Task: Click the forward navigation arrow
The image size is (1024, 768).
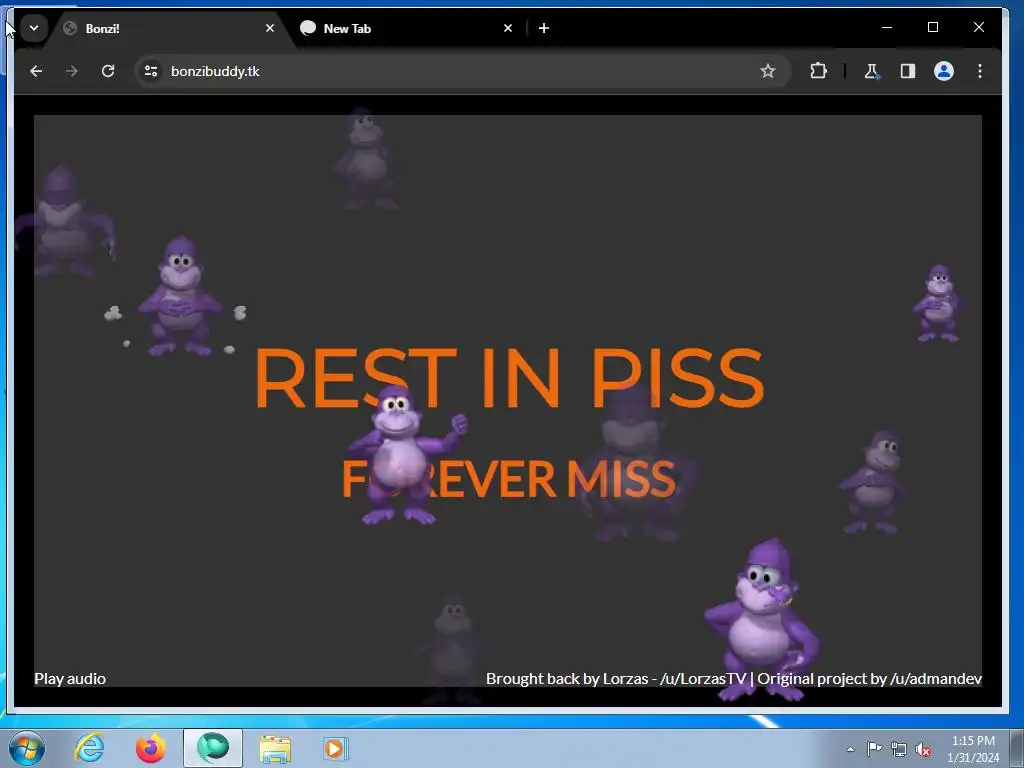Action: coord(72,71)
